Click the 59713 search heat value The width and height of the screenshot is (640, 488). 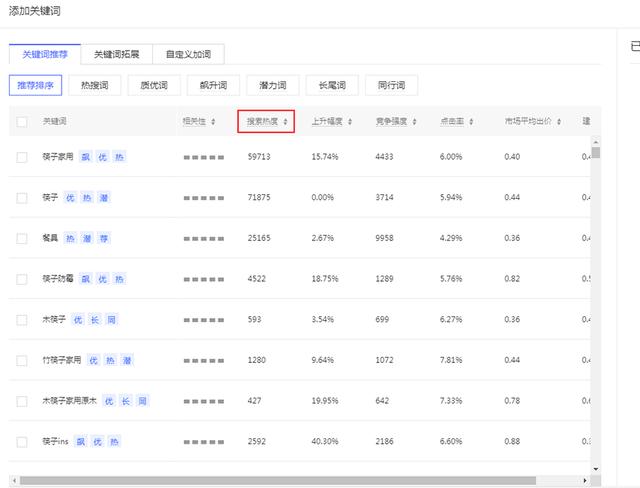click(x=259, y=157)
